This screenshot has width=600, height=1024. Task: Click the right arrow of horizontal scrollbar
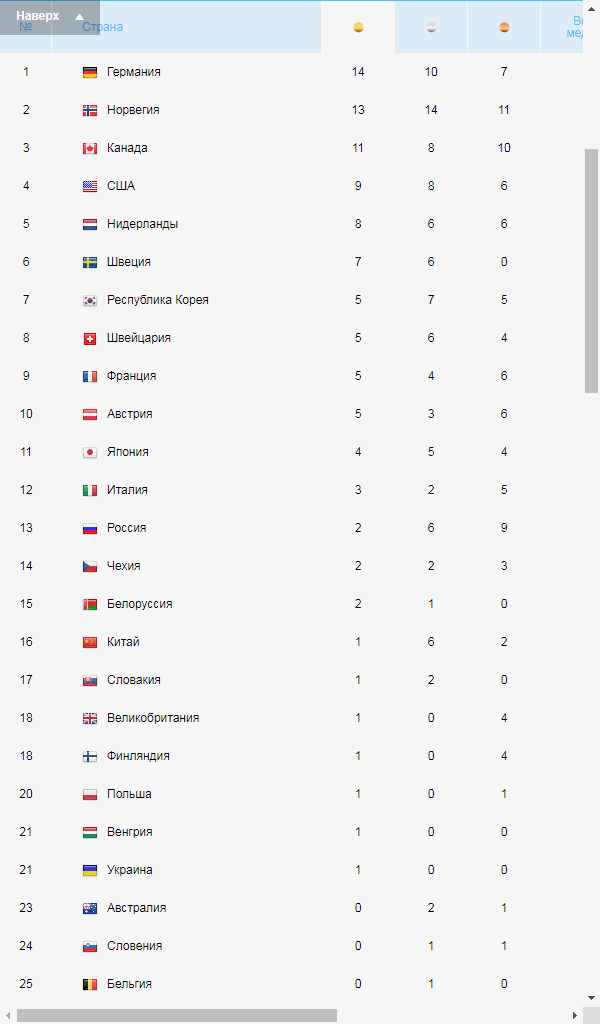(x=575, y=1016)
